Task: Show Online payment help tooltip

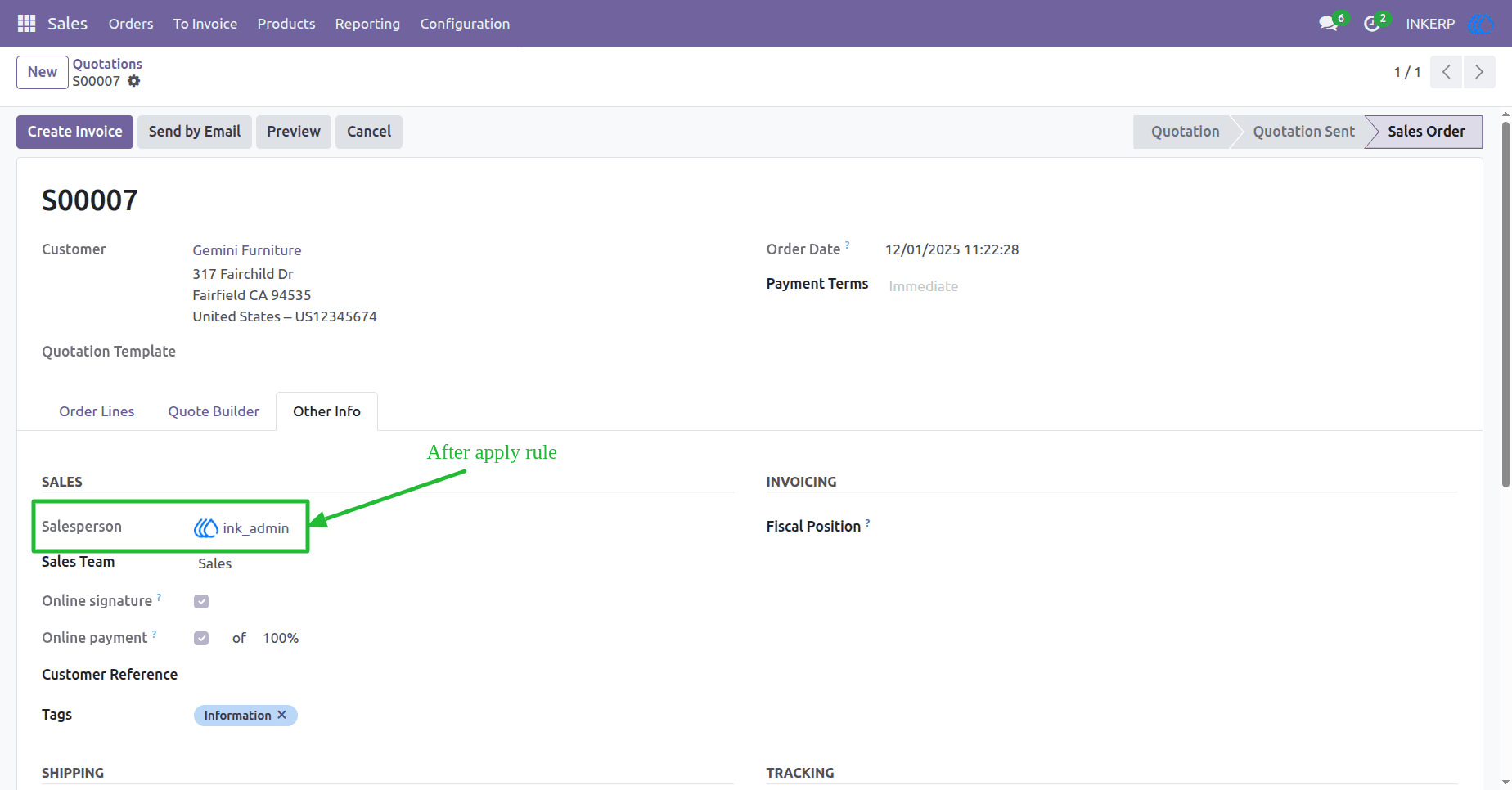Action: [155, 633]
